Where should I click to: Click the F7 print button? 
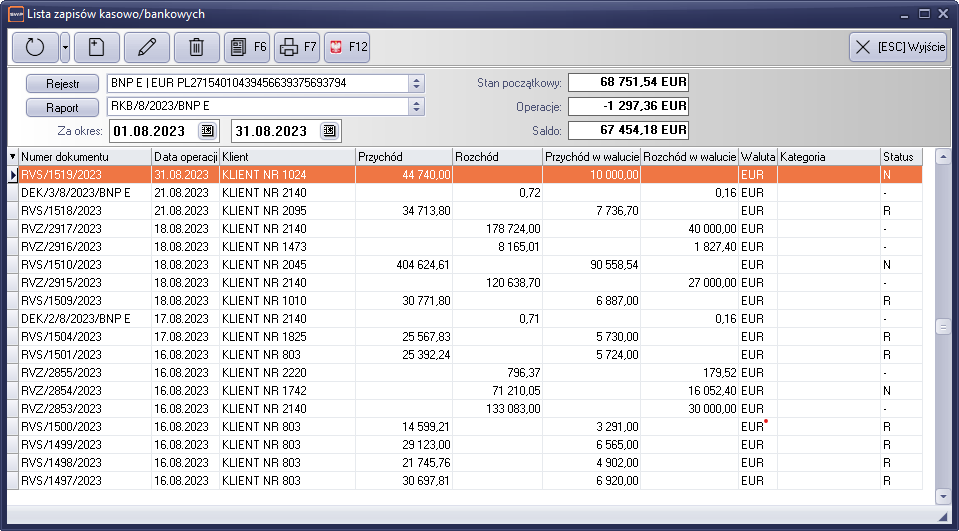point(297,47)
